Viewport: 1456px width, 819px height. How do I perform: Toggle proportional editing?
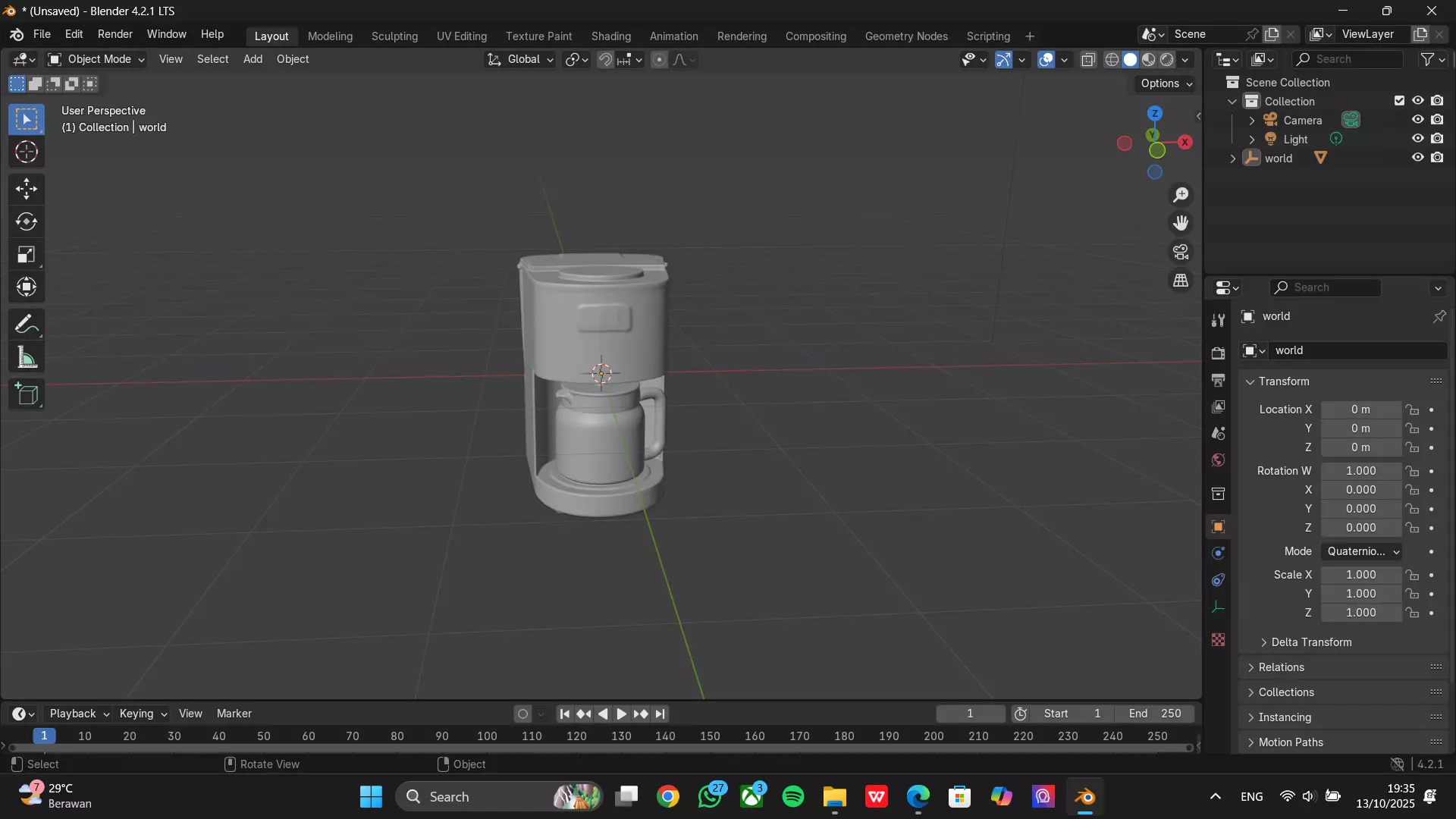tap(659, 59)
